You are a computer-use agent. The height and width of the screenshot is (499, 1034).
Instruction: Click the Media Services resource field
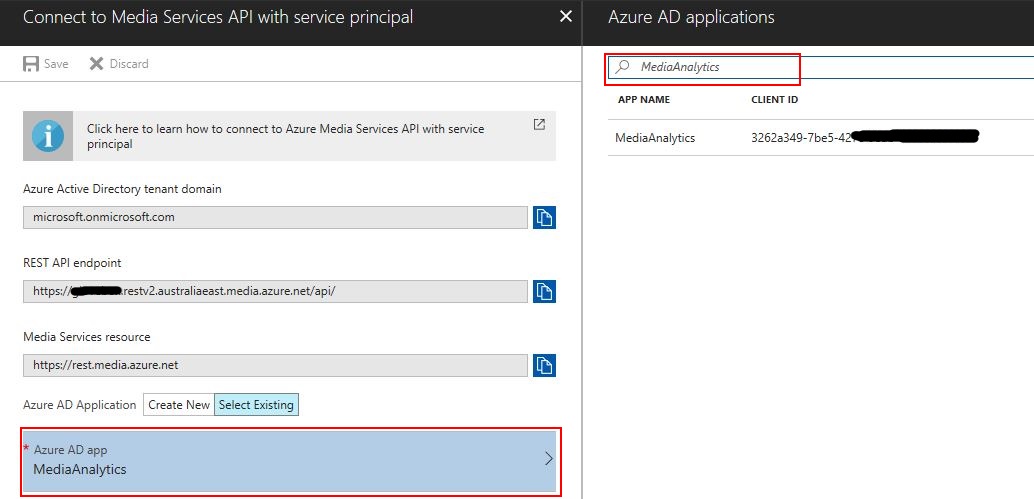coord(275,365)
